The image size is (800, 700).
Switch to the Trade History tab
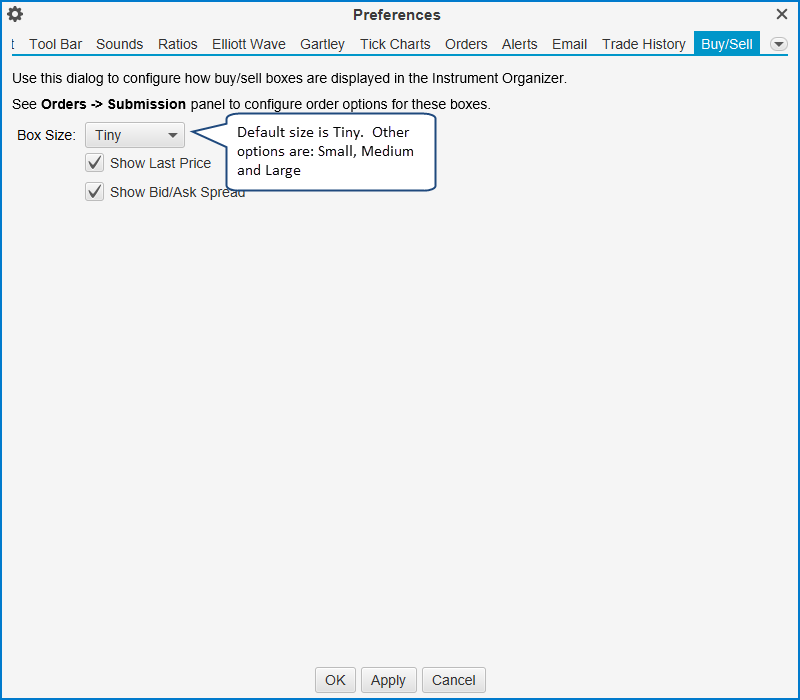pos(644,44)
